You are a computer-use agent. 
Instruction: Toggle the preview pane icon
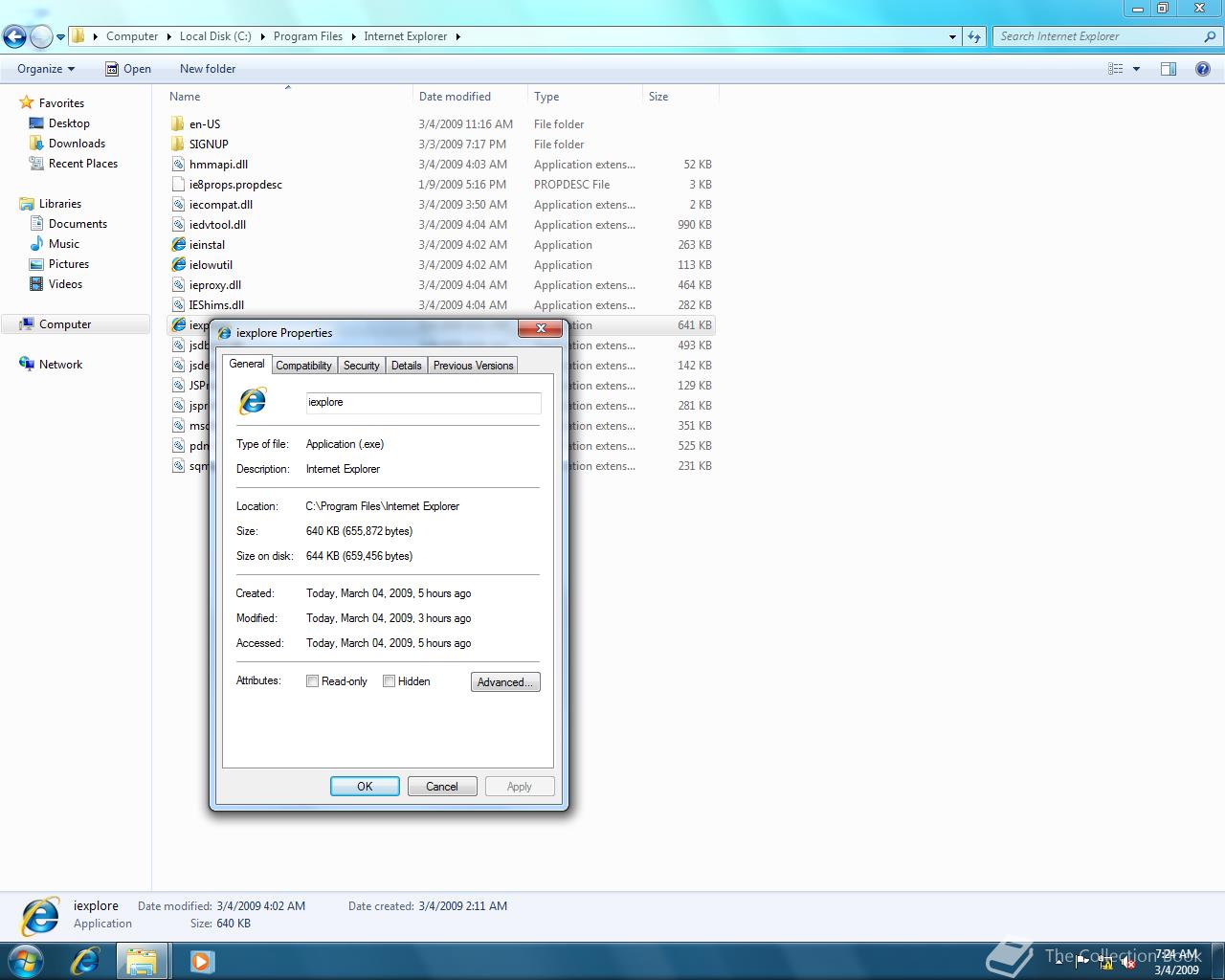(x=1169, y=69)
